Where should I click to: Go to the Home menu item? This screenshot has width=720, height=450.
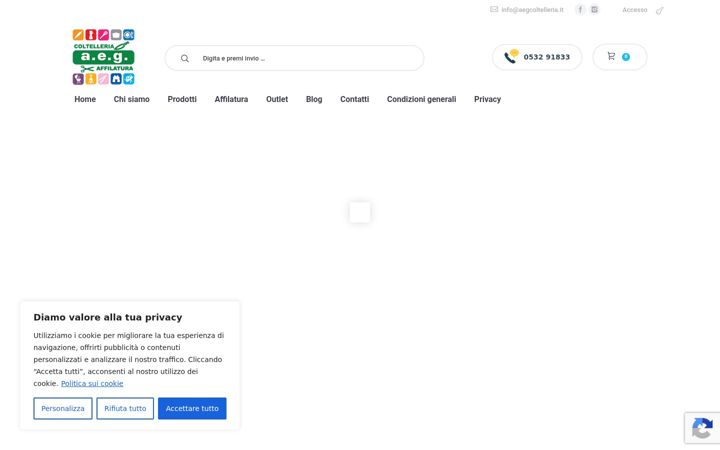point(85,99)
